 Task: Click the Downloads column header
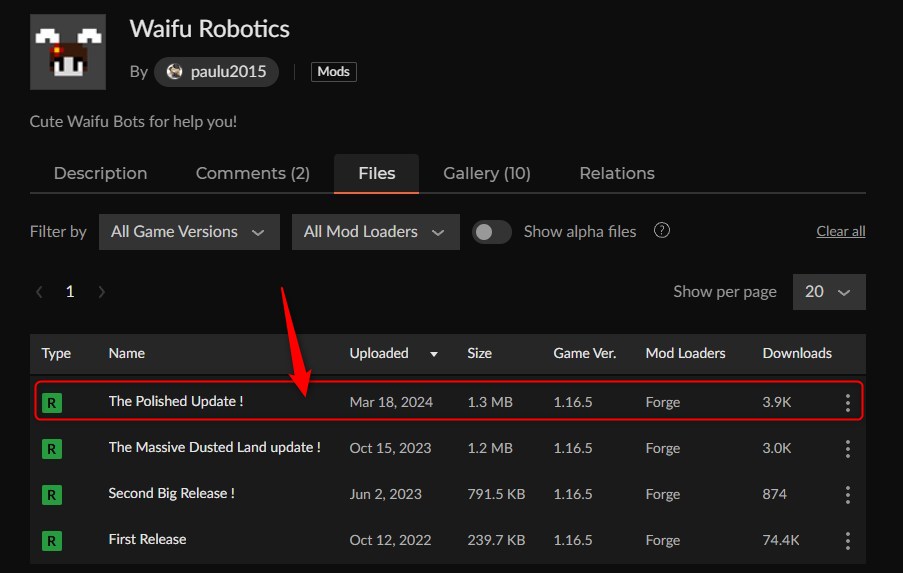click(x=797, y=353)
